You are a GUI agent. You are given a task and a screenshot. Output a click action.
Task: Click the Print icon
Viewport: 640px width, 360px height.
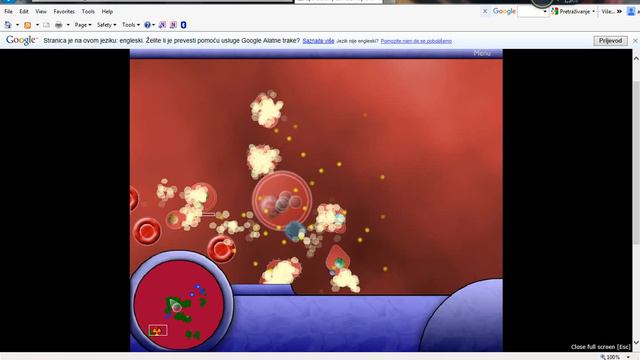coord(59,25)
